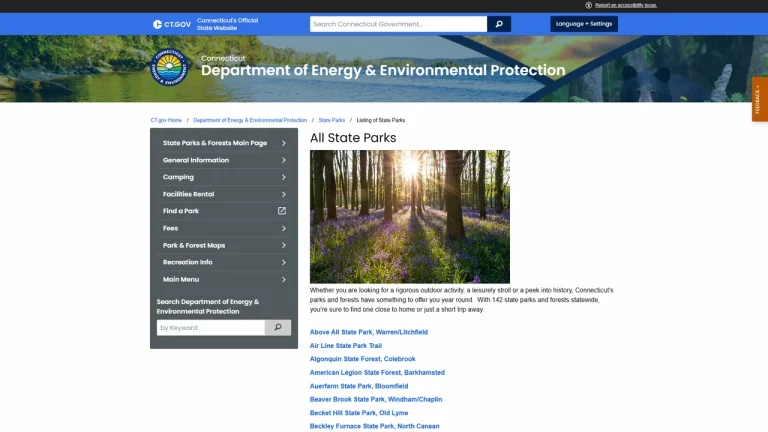Click the by Keyword search field
The width and height of the screenshot is (768, 432).
pyautogui.click(x=211, y=328)
